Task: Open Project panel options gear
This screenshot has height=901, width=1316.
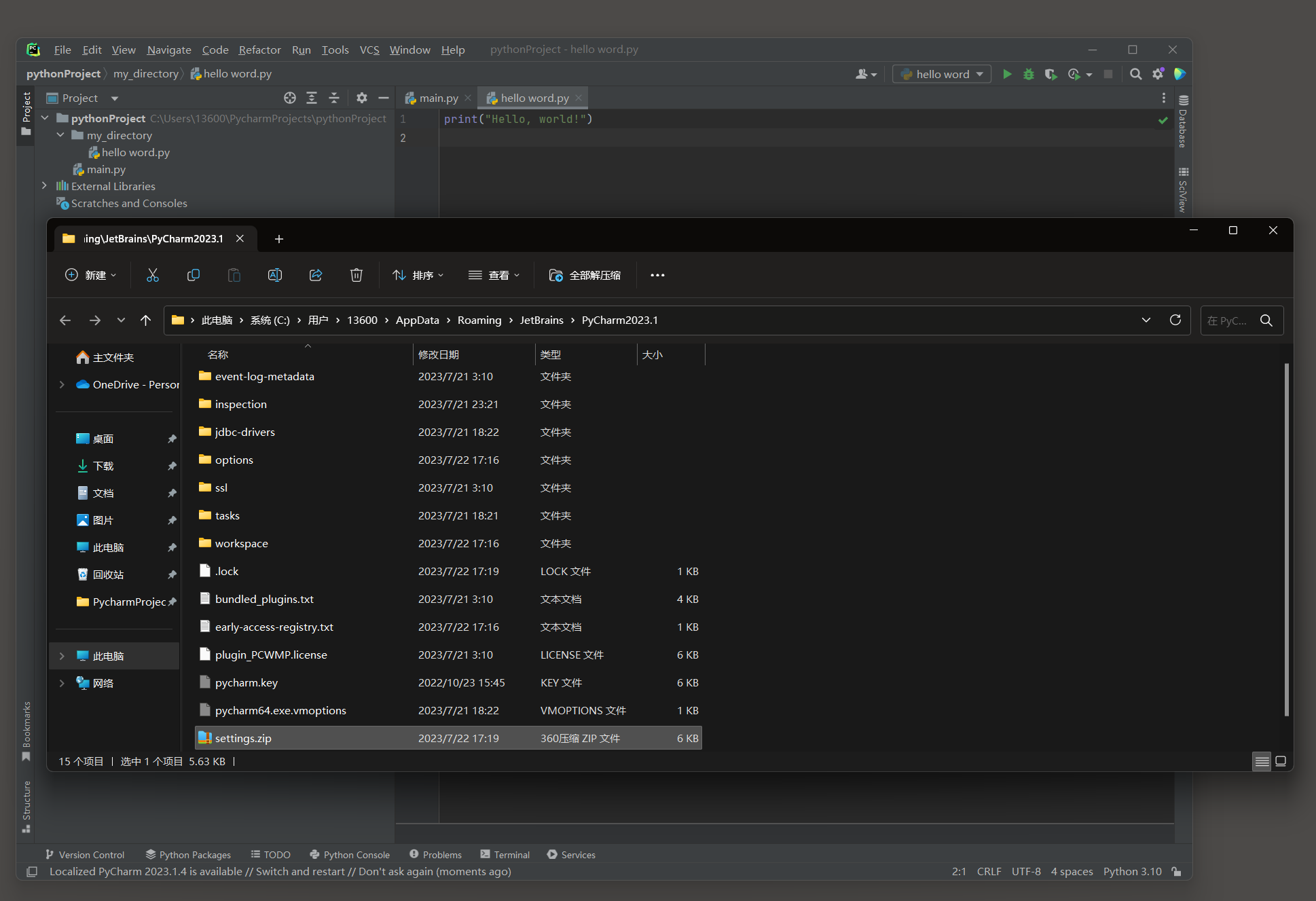Action: pos(362,98)
